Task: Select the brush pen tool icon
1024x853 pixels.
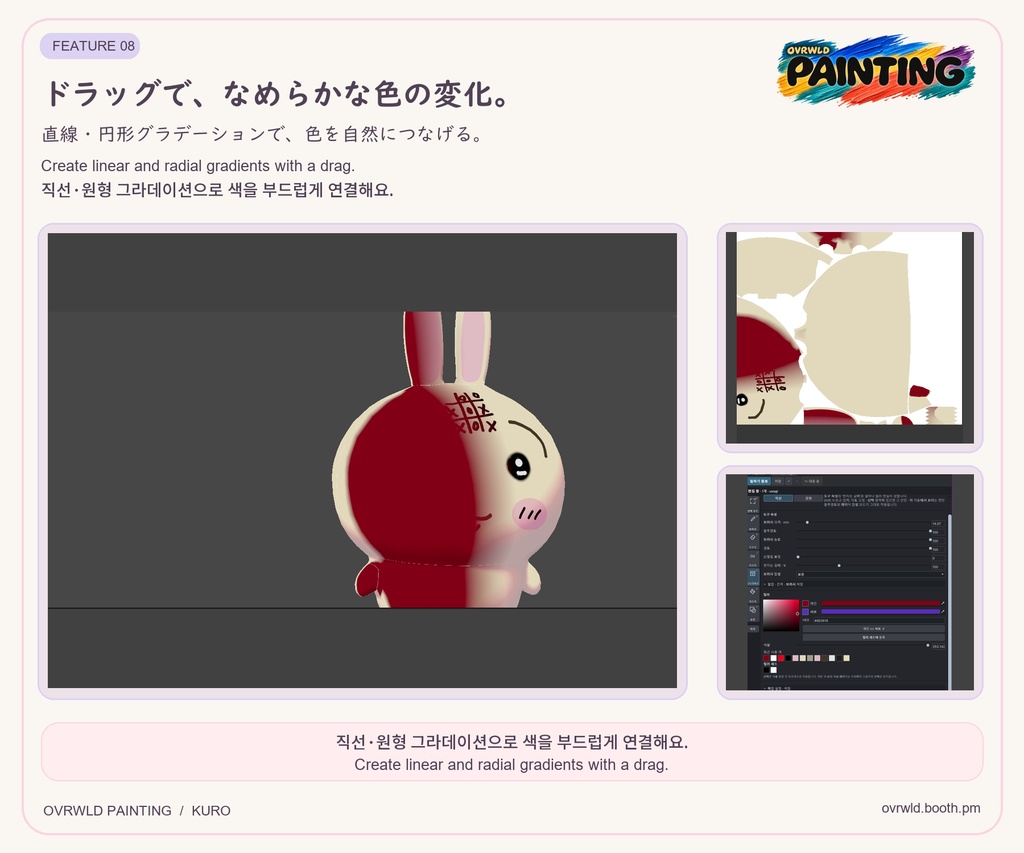Action: point(753,519)
